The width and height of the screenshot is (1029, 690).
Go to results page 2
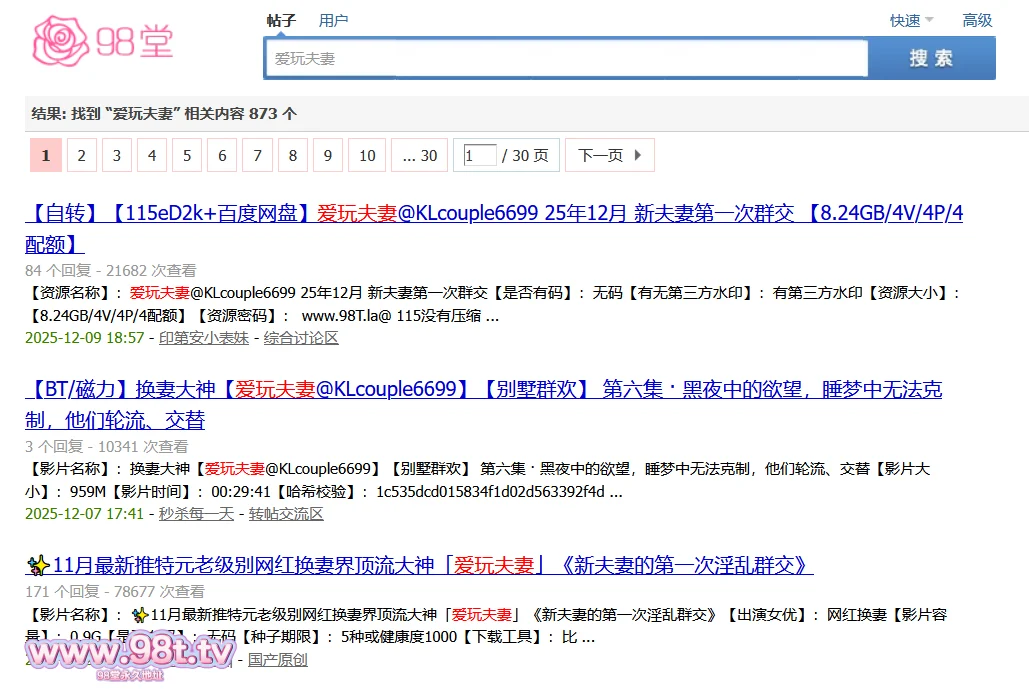click(x=81, y=155)
